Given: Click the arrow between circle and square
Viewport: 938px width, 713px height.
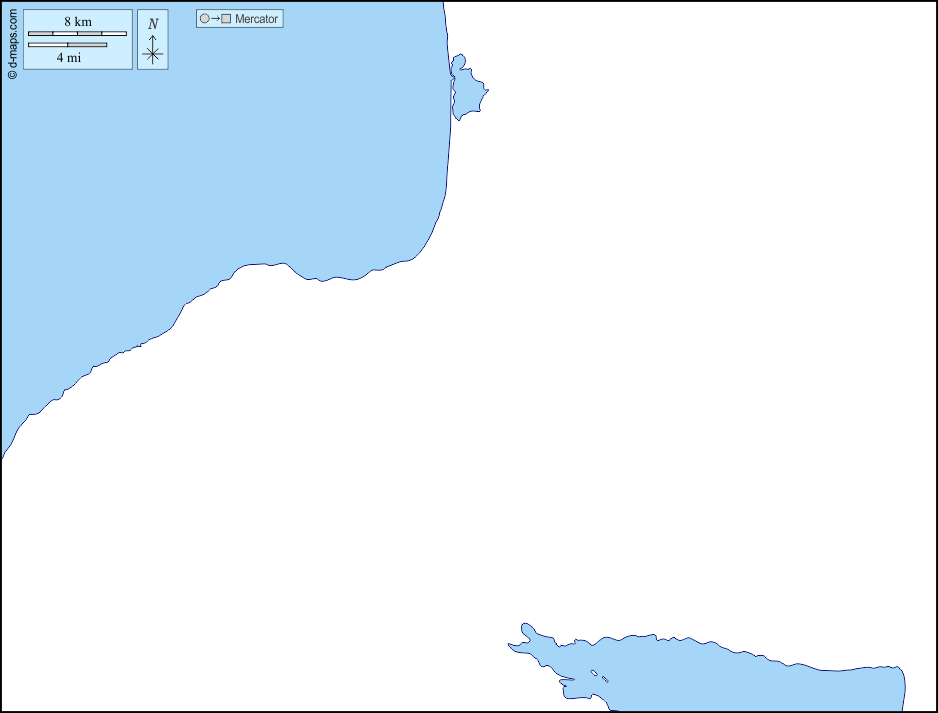Looking at the screenshot, I should (215, 19).
